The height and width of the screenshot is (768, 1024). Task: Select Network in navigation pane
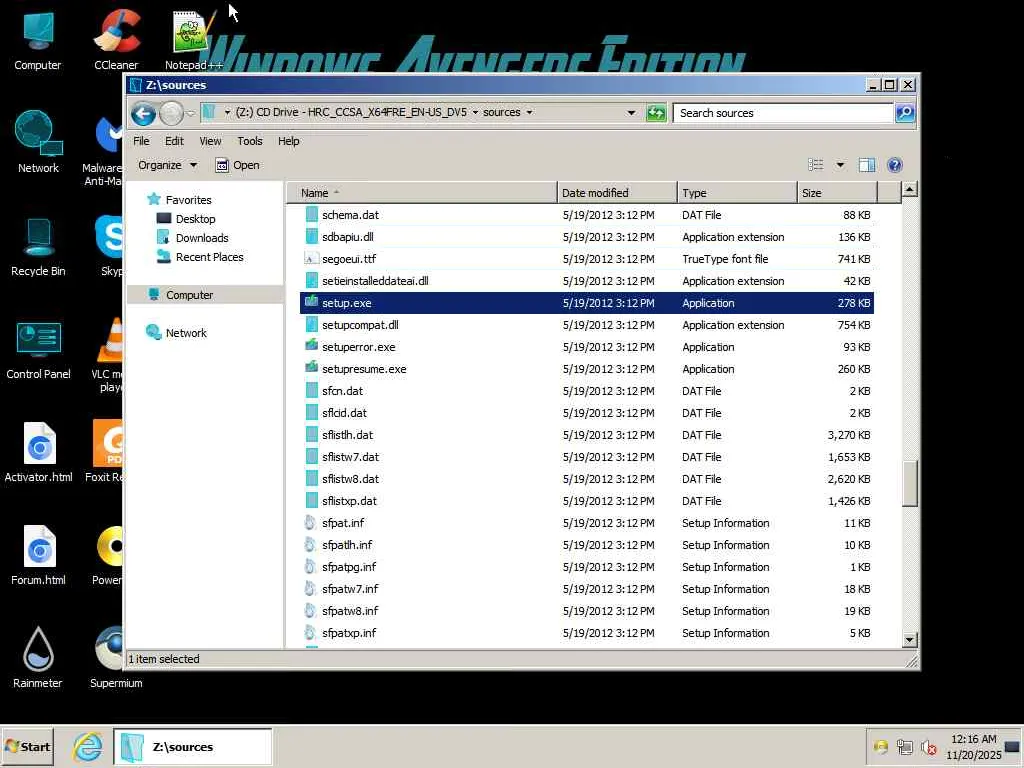click(x=185, y=332)
